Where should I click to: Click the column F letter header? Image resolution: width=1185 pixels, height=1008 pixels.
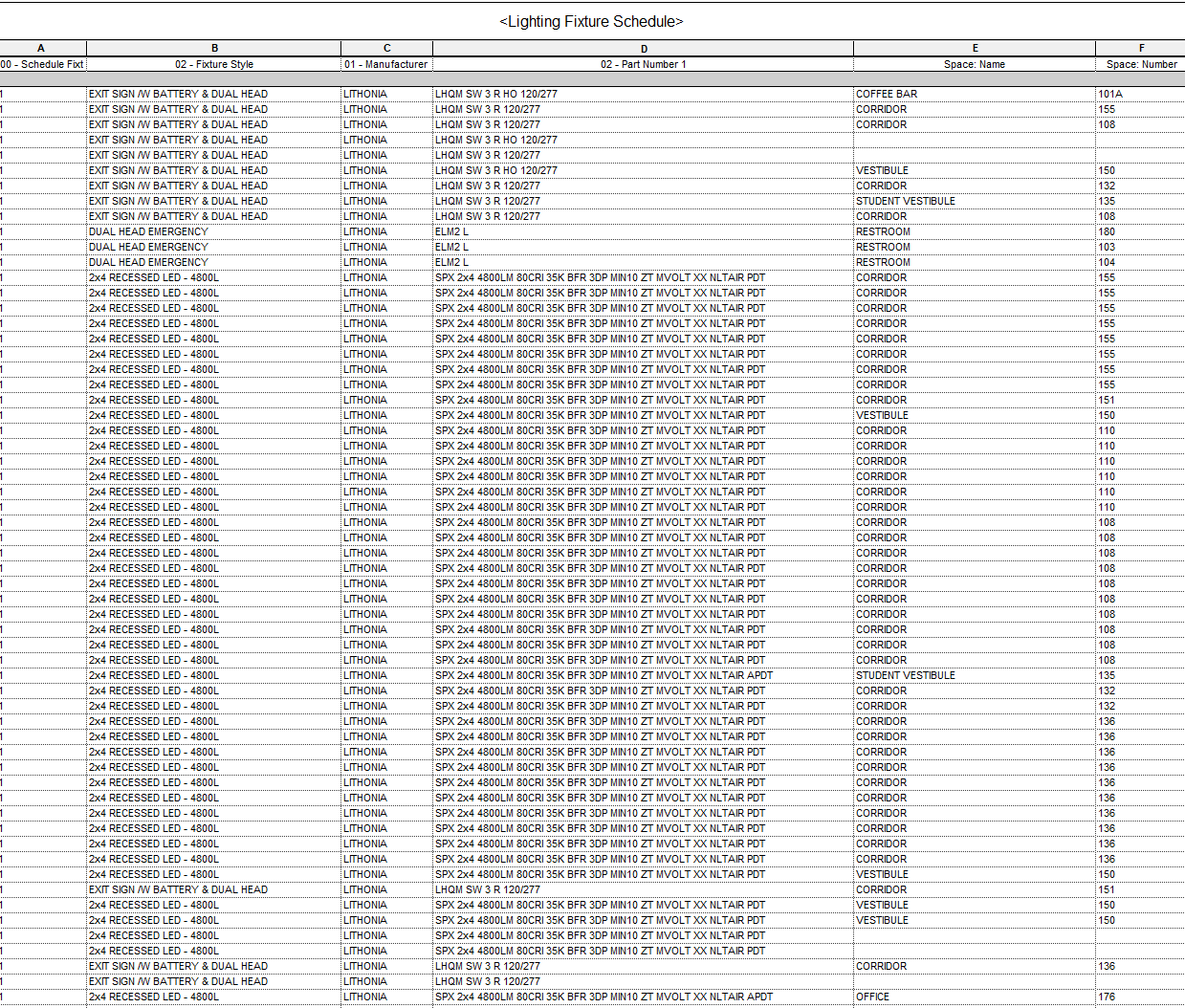click(1140, 48)
